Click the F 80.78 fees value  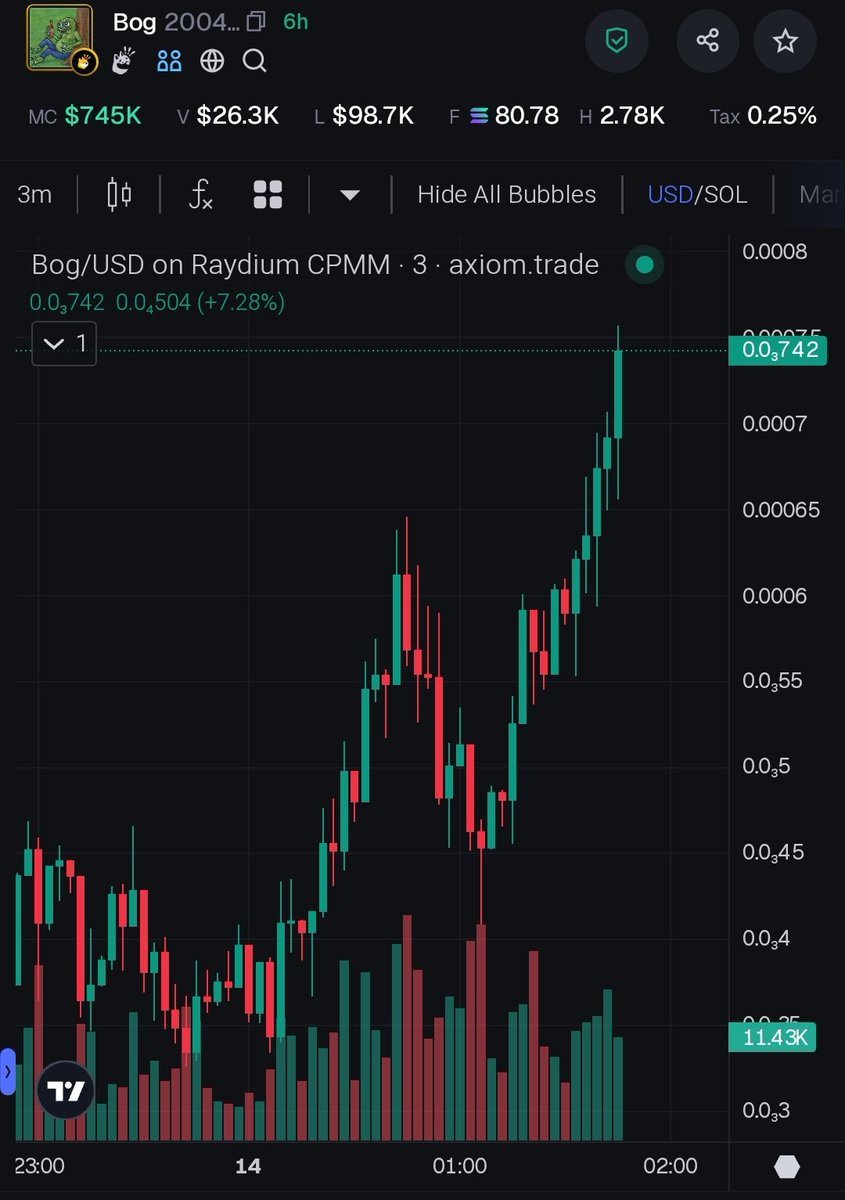[504, 116]
